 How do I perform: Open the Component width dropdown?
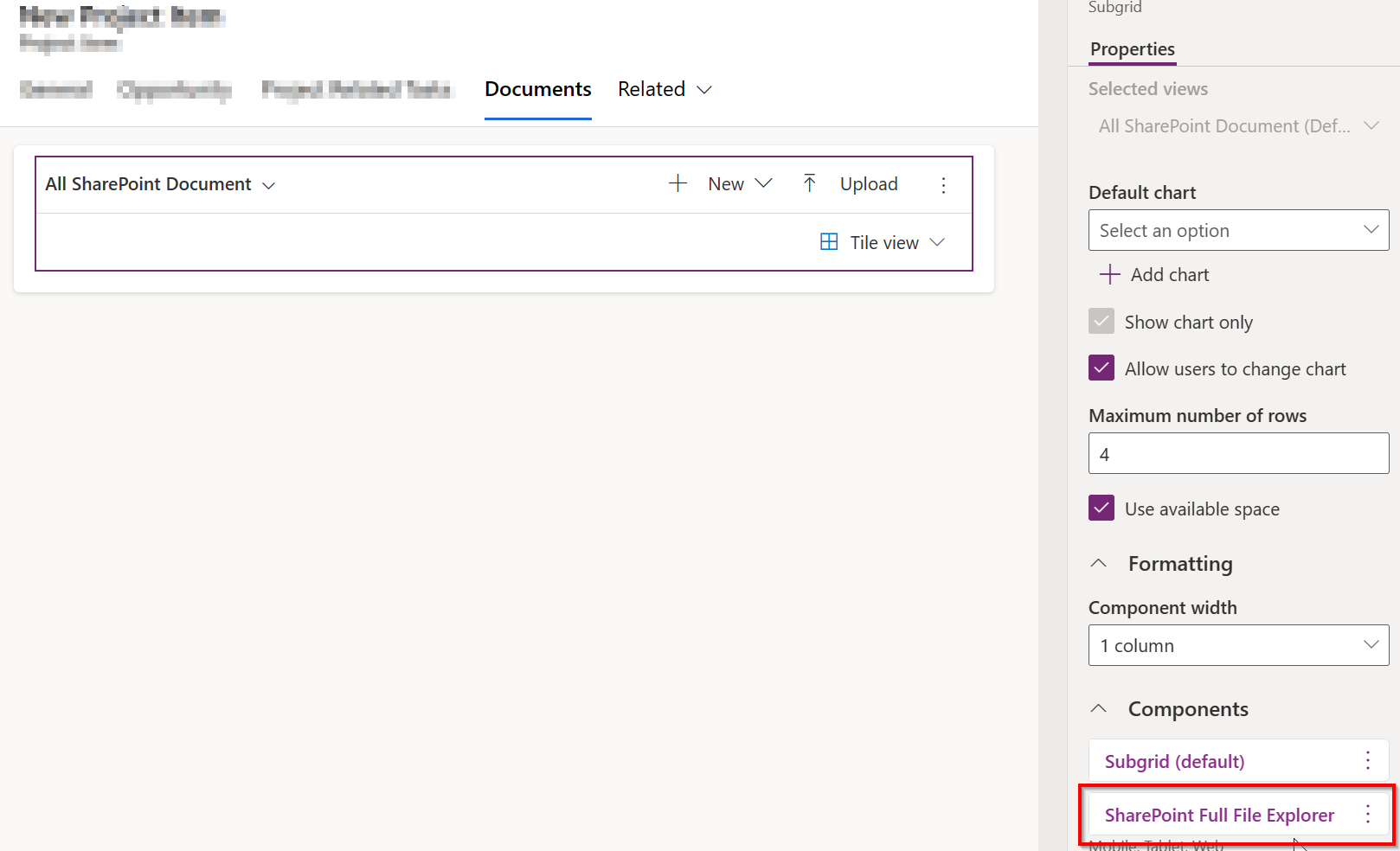pos(1237,645)
